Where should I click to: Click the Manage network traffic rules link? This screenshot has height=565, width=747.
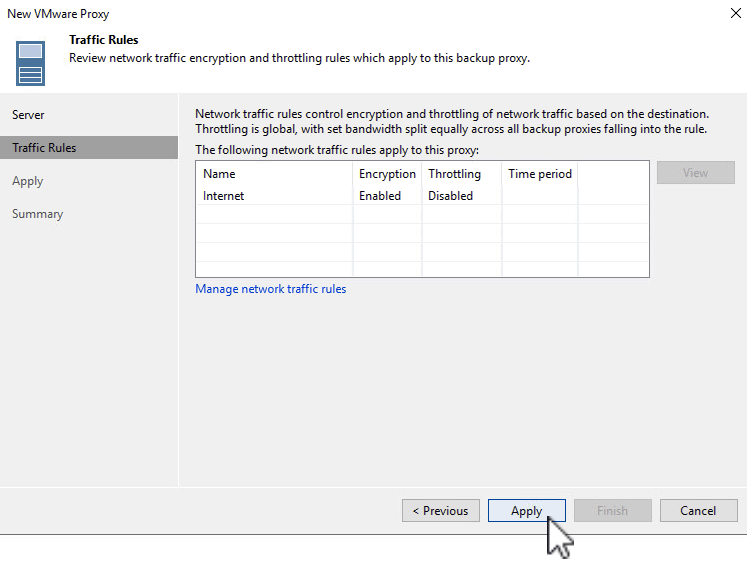coord(271,289)
